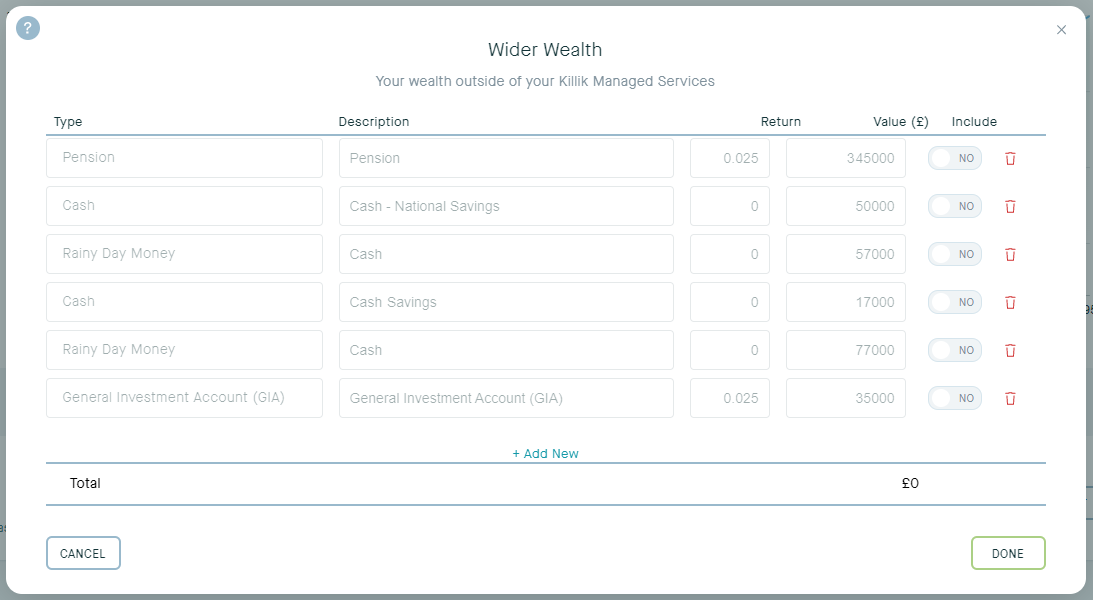Open the General Investment Account type dropdown
This screenshot has height=600, width=1093.
184,398
